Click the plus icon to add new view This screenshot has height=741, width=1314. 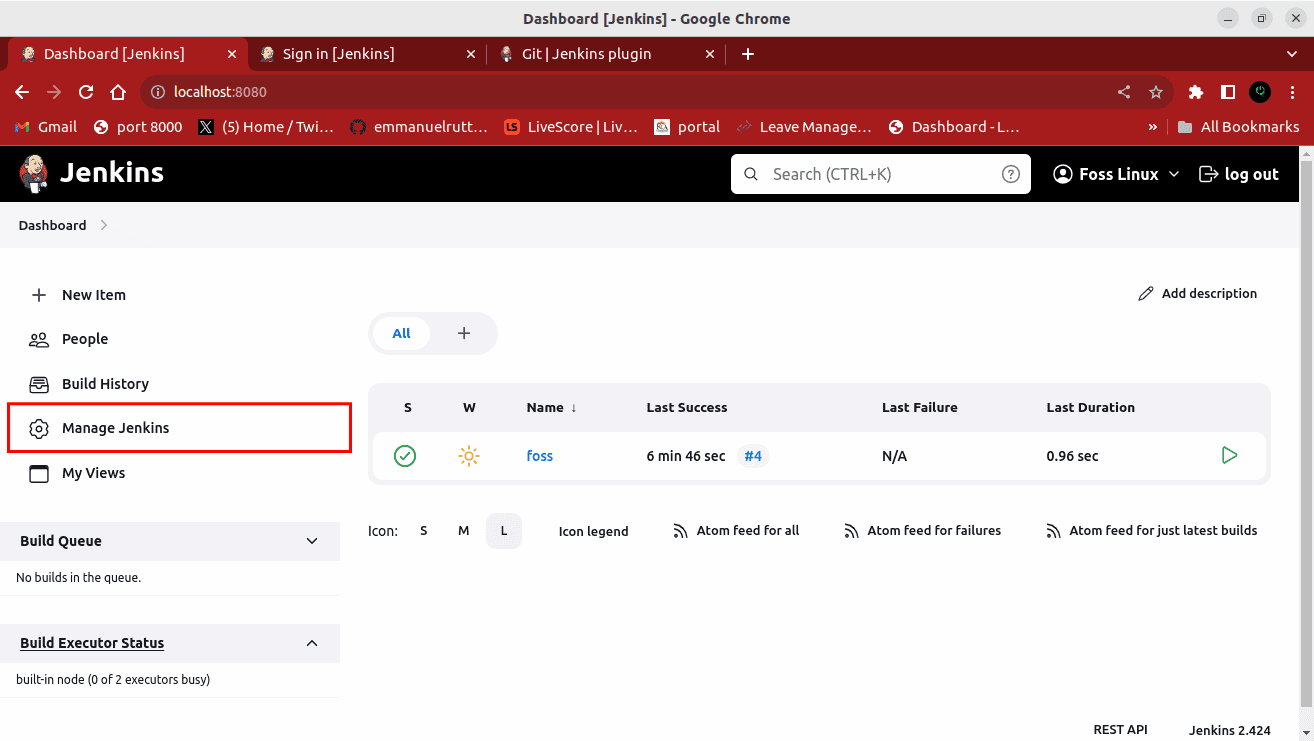(x=464, y=334)
